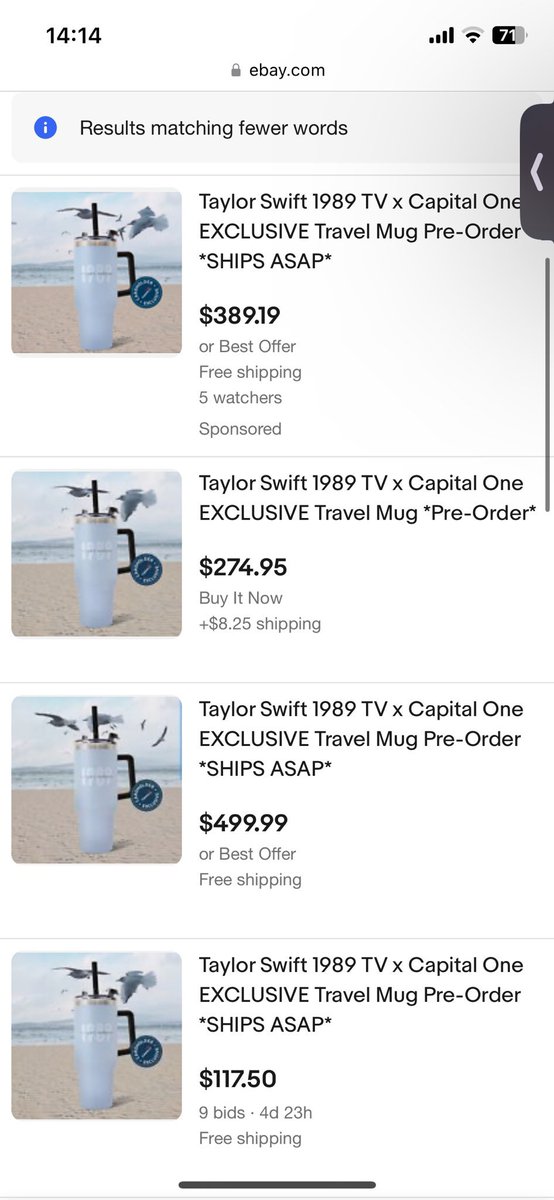Open the Travel Mug *Pre-Order* listing title
554x1200 pixels.
[367, 498]
